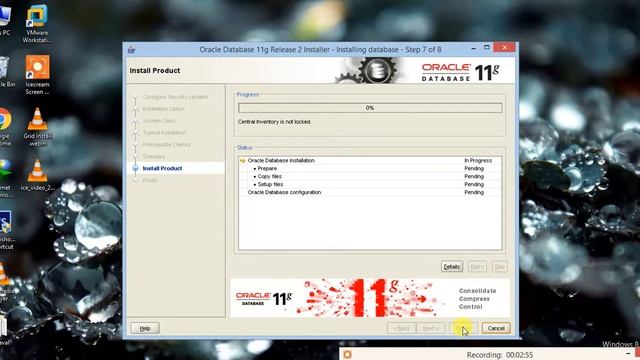Click the Oracle 11g promotional banner

370,298
